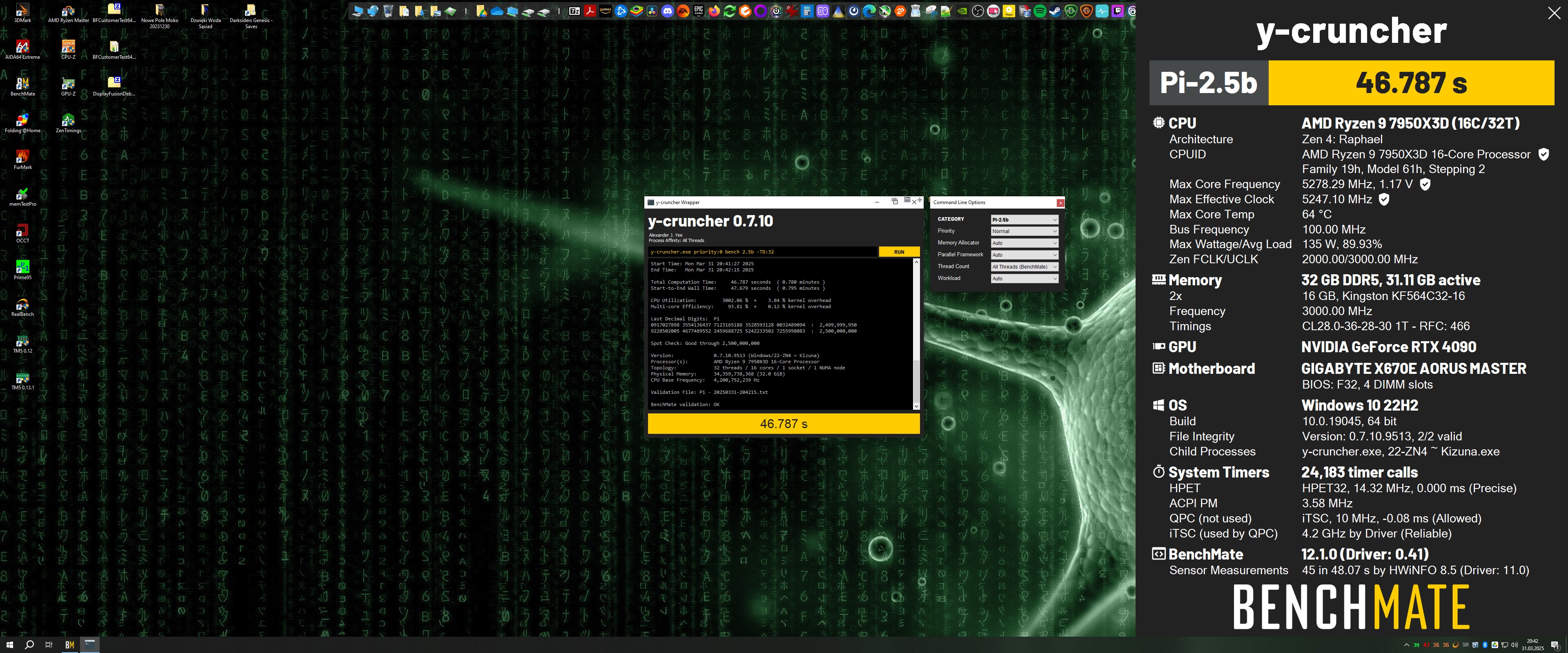
Task: Launch Adobe Acrobat from the top dock
Action: 590,11
